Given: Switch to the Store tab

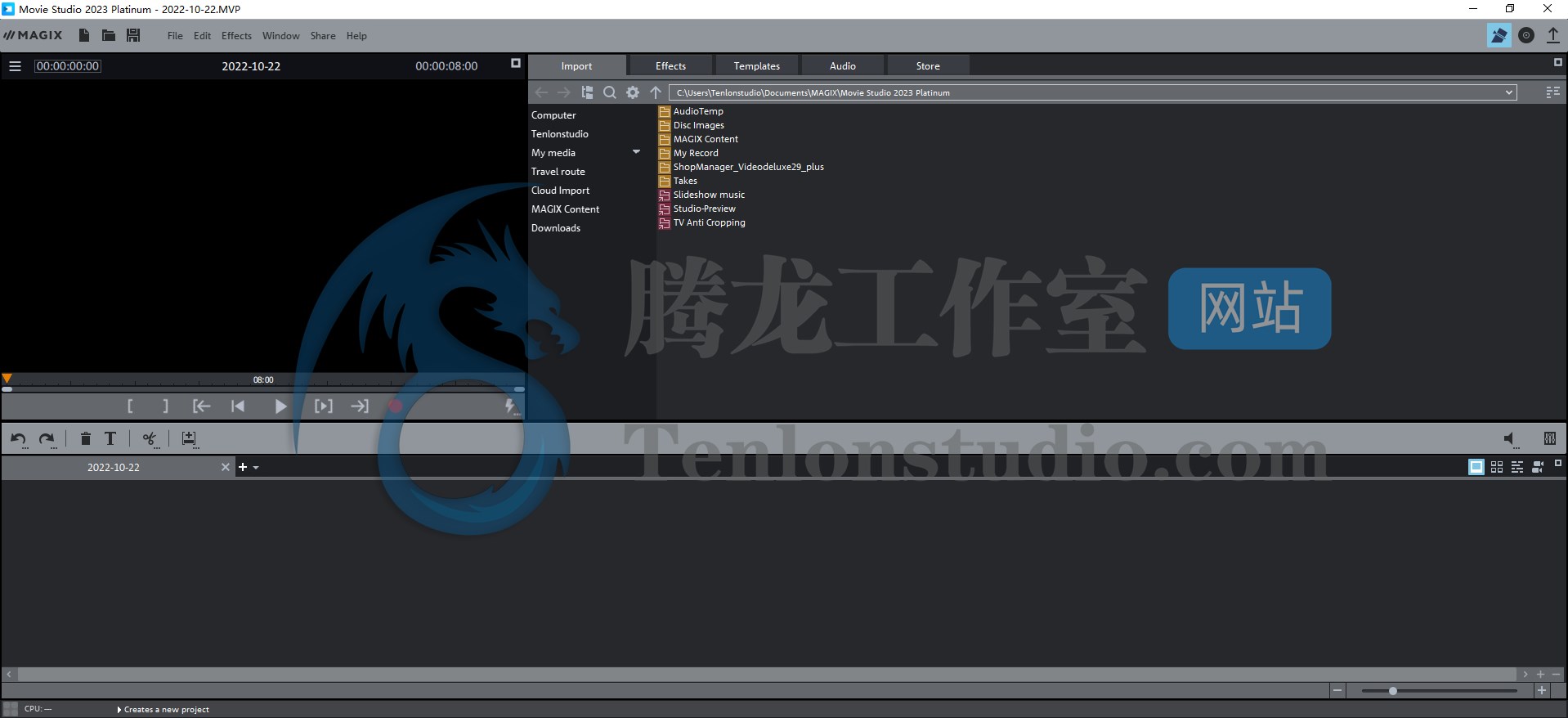Looking at the screenshot, I should click(x=928, y=66).
